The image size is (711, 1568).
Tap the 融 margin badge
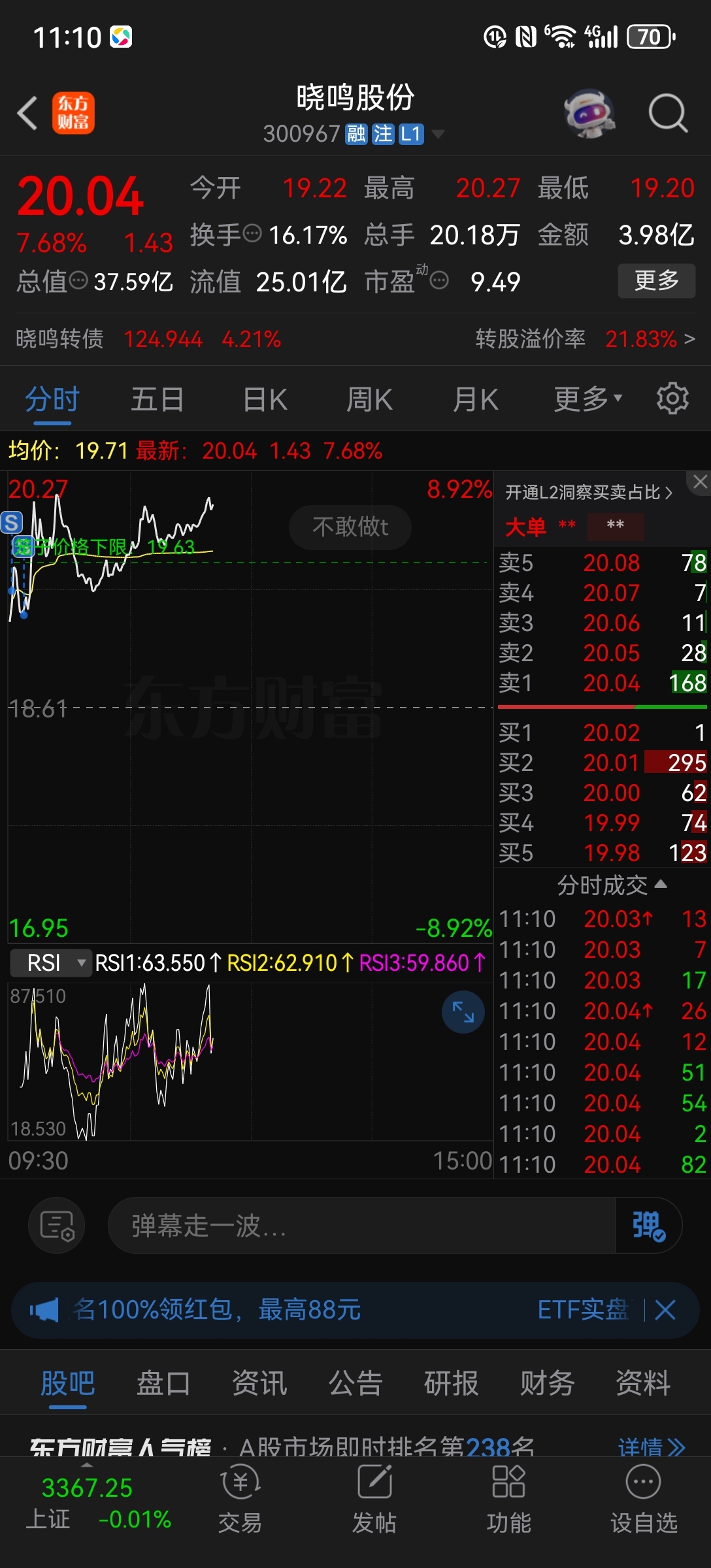[x=356, y=134]
